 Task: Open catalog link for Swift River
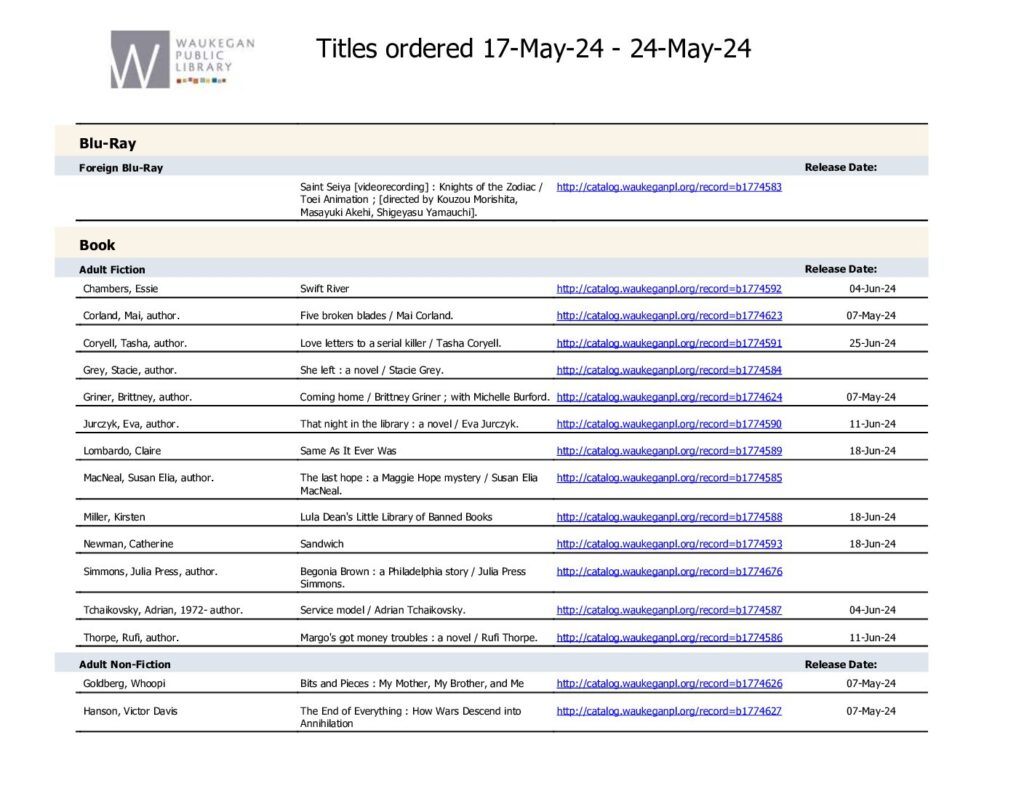pos(669,289)
